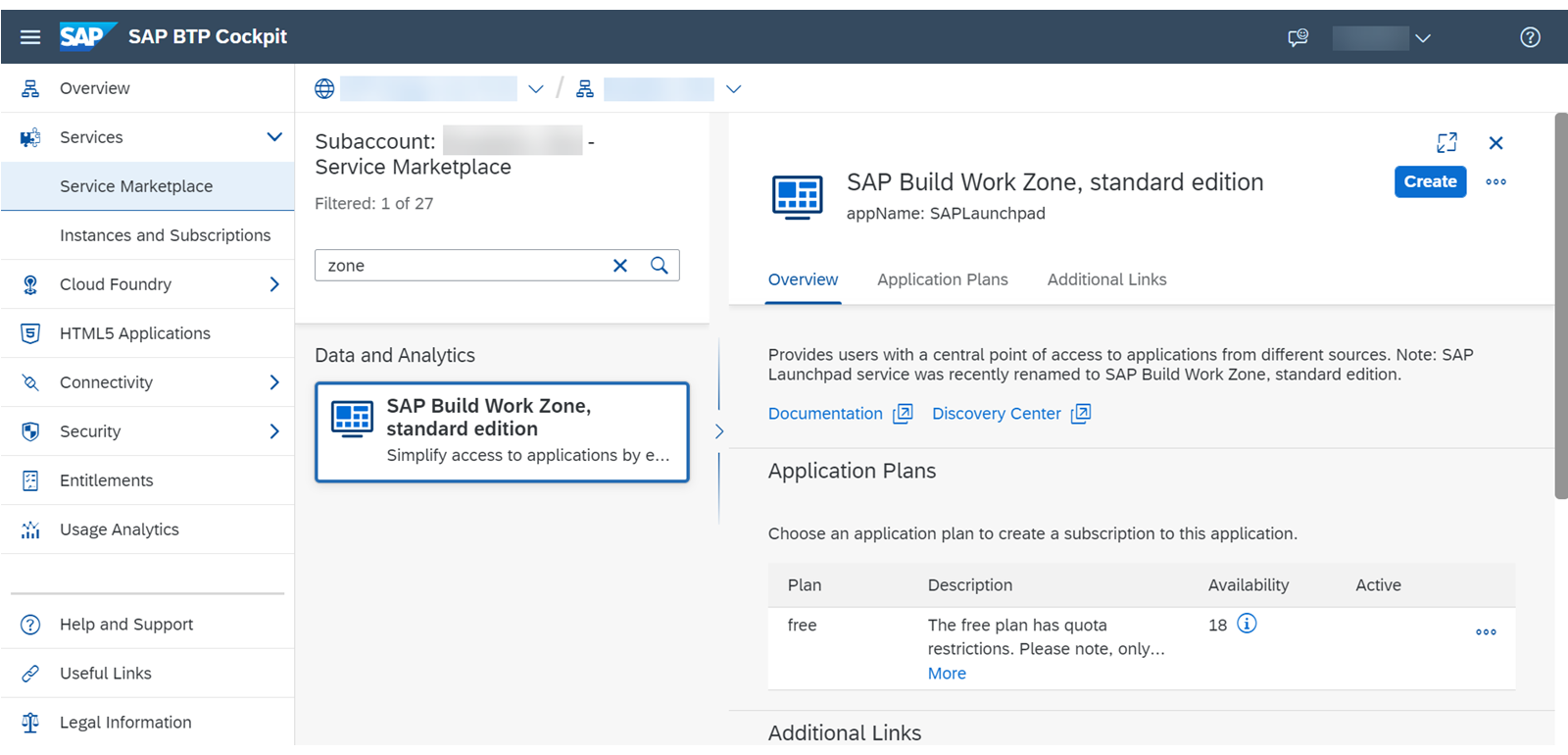Select Service Marketplace in sidebar

[x=147, y=186]
